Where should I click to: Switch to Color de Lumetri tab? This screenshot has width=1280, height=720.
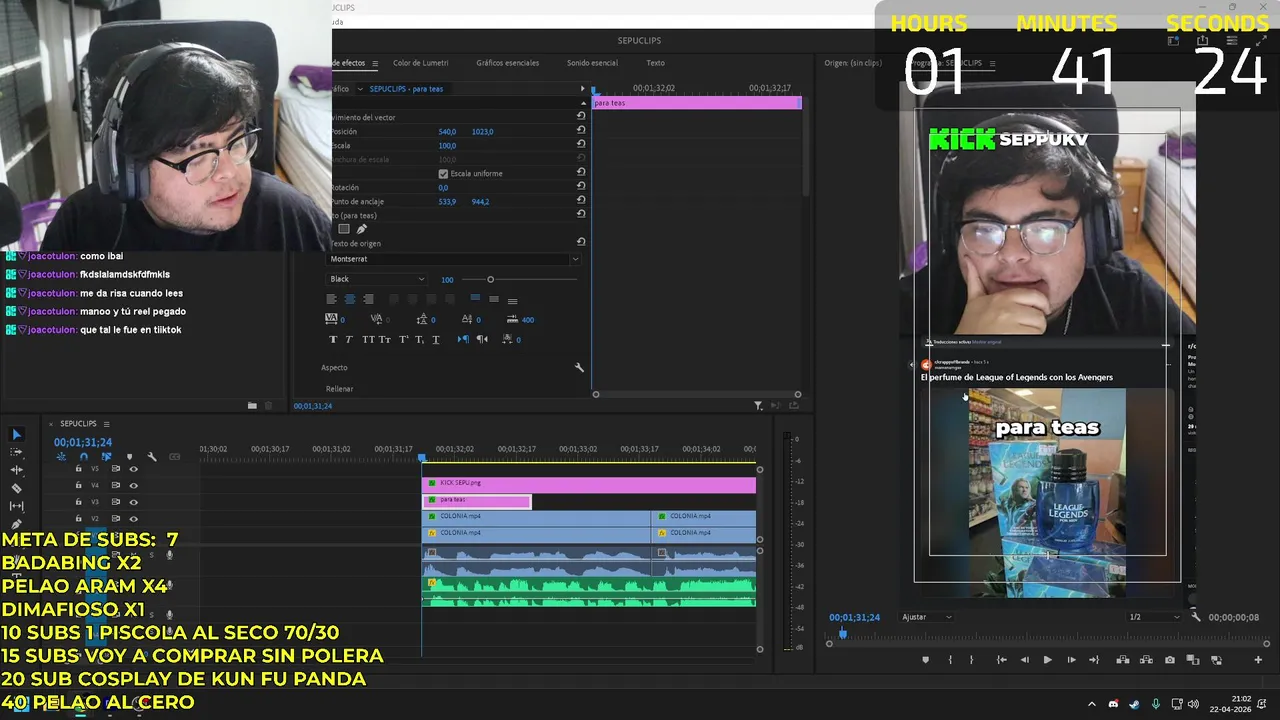click(x=420, y=63)
